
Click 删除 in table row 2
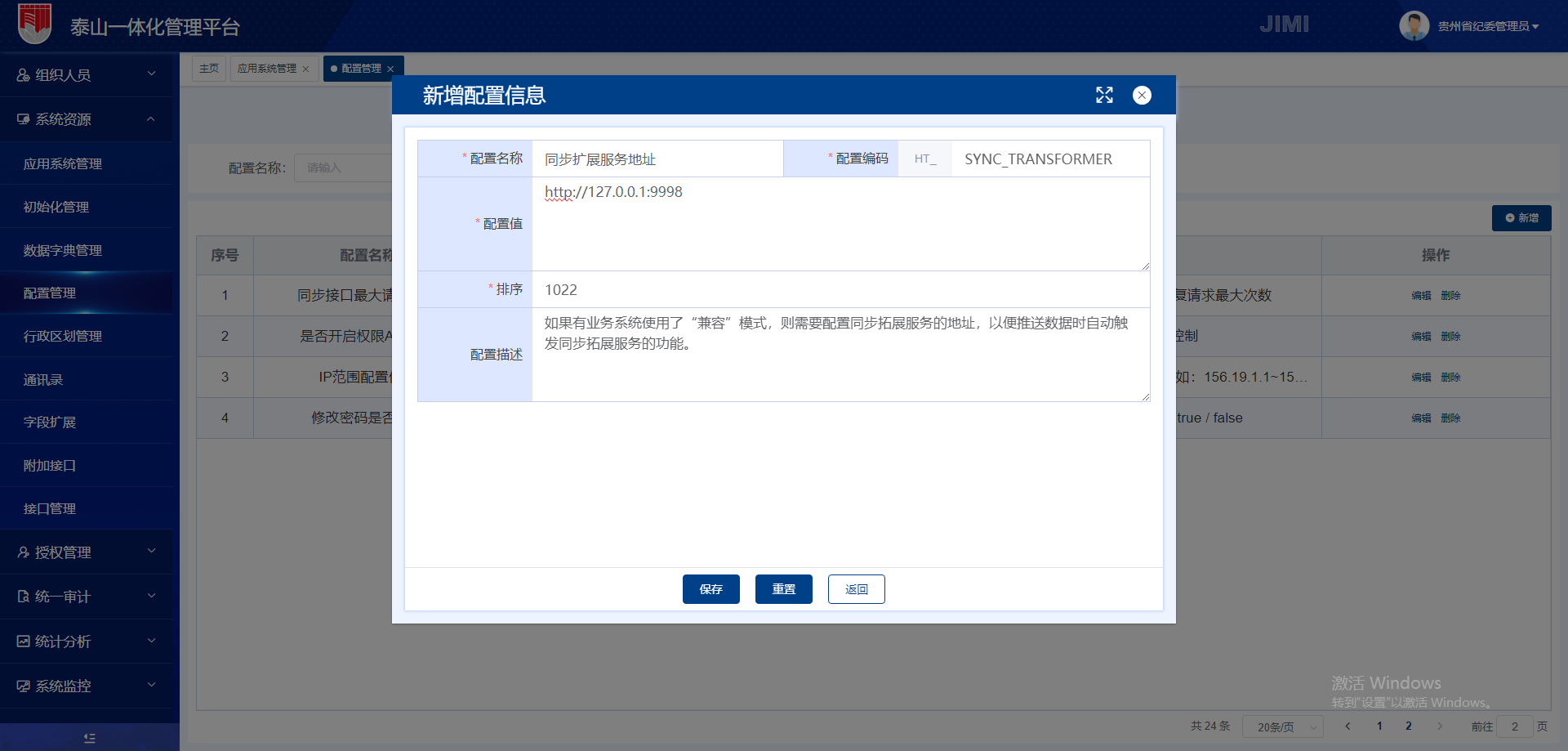tap(1451, 337)
